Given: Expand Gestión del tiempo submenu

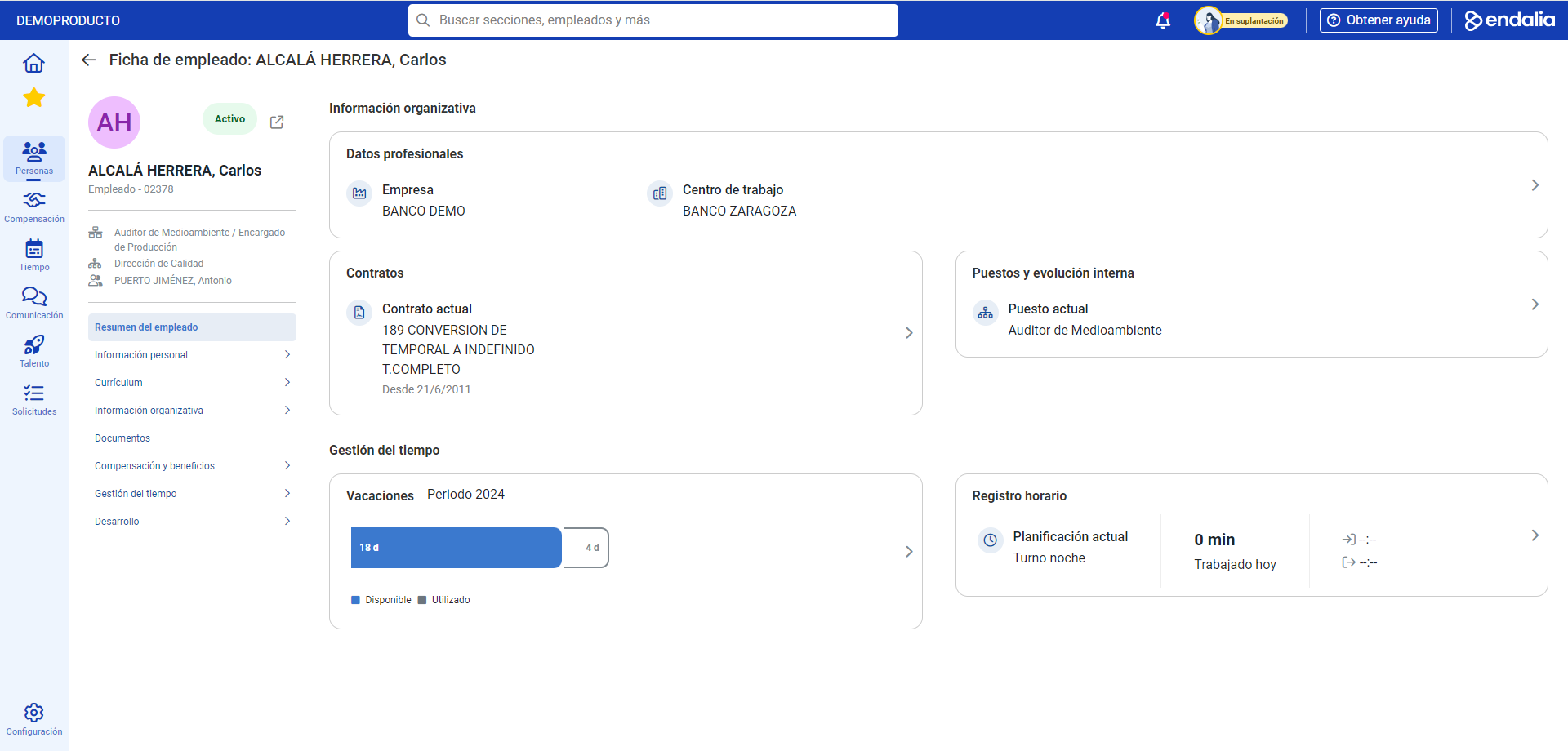Looking at the screenshot, I should pyautogui.click(x=287, y=493).
